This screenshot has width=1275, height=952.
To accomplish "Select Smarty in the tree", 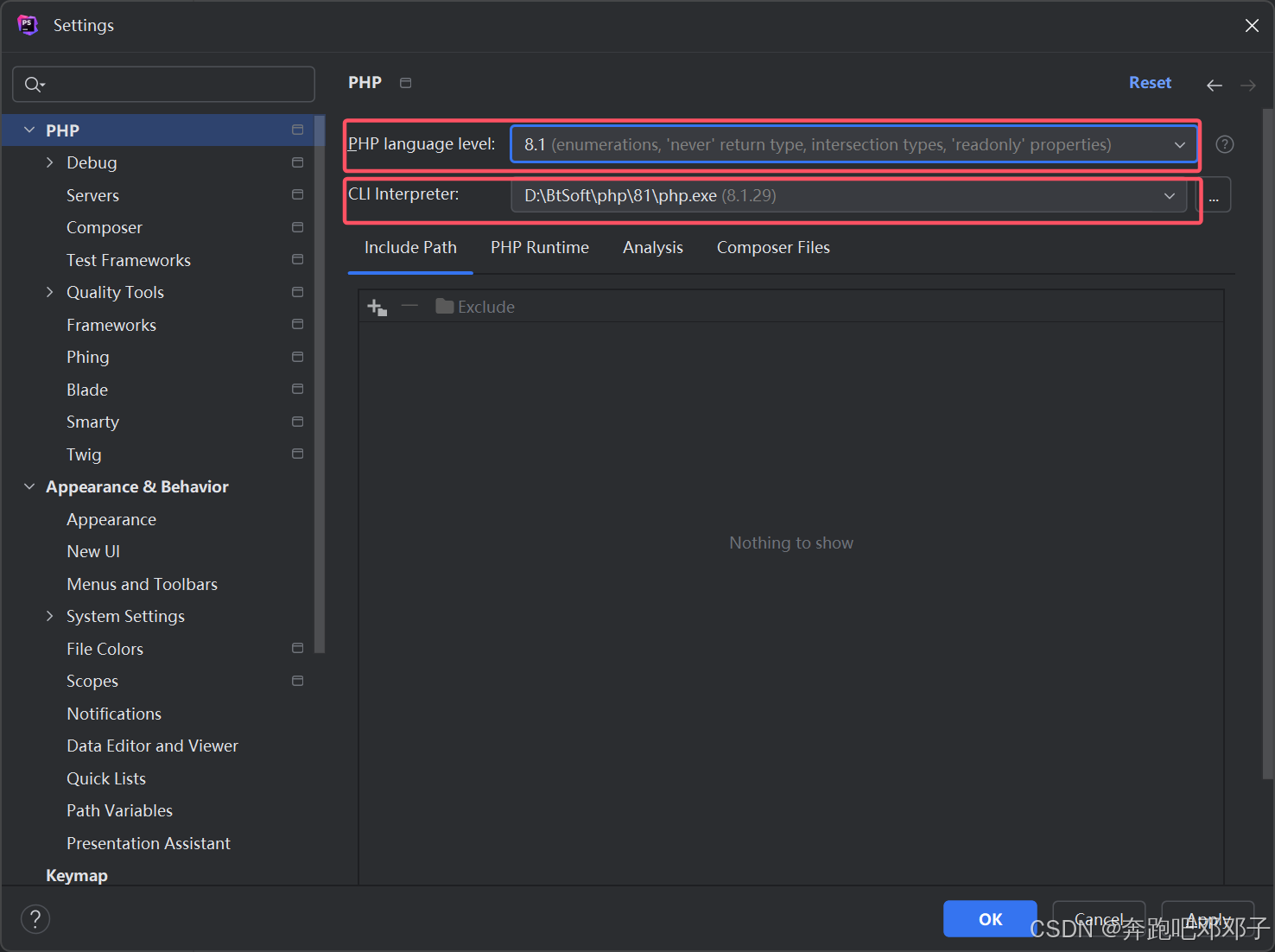I will 92,422.
